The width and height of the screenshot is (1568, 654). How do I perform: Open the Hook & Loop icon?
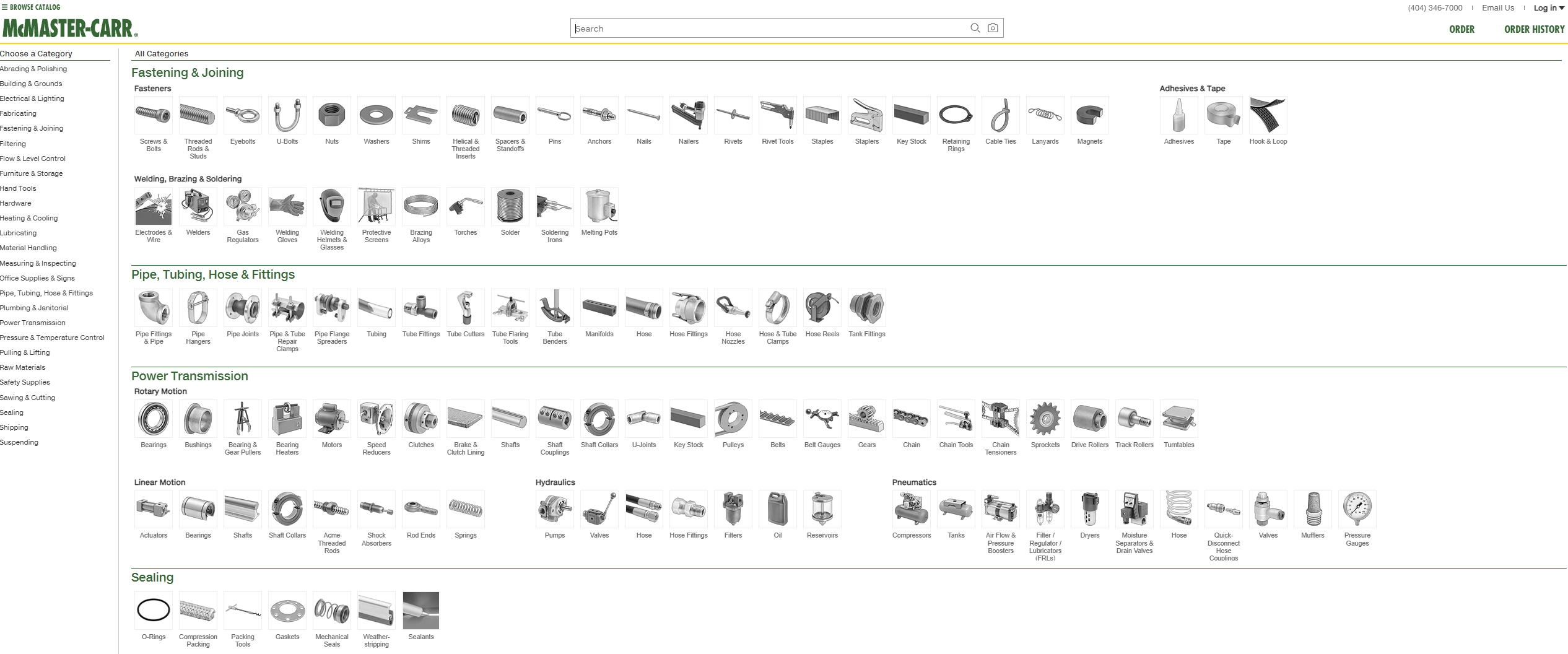1268,115
